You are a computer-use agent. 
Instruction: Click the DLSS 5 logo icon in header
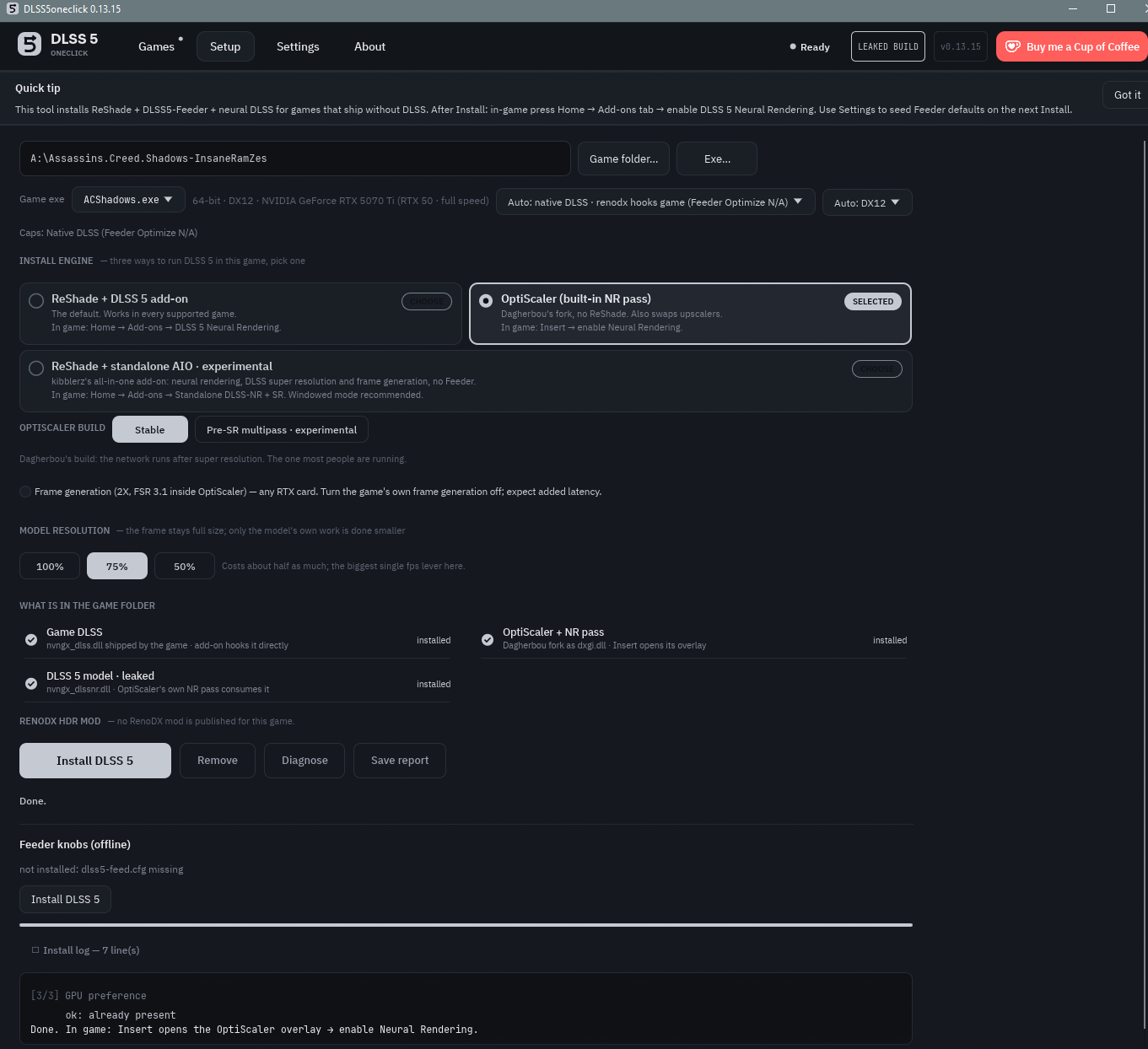[x=30, y=45]
